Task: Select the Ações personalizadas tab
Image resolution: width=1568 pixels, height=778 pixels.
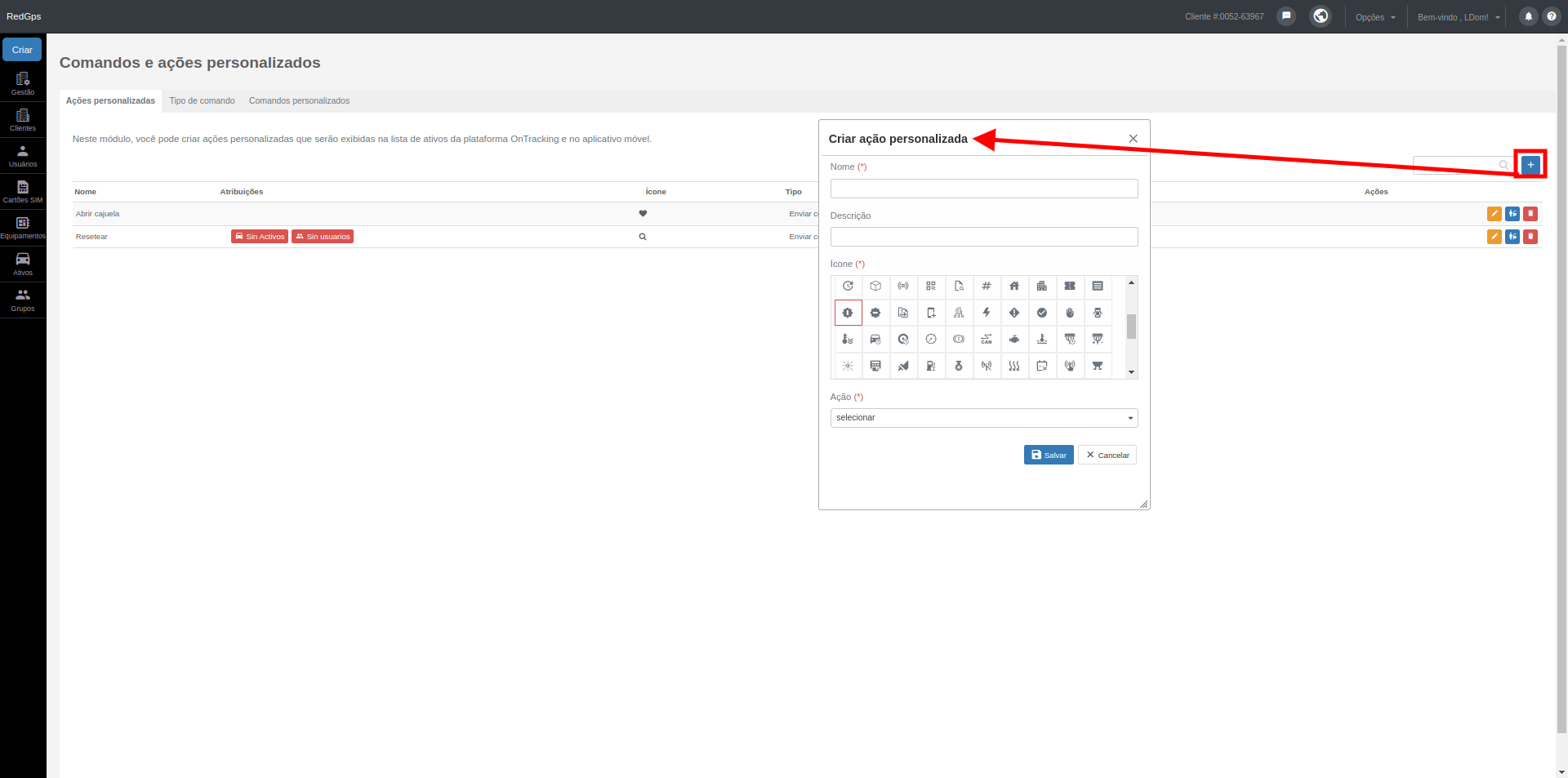Action: 110,101
